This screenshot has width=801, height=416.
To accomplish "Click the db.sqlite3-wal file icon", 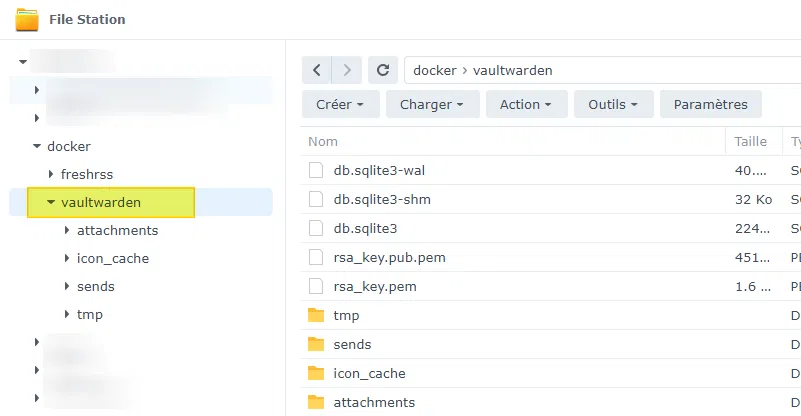I will click(x=316, y=170).
